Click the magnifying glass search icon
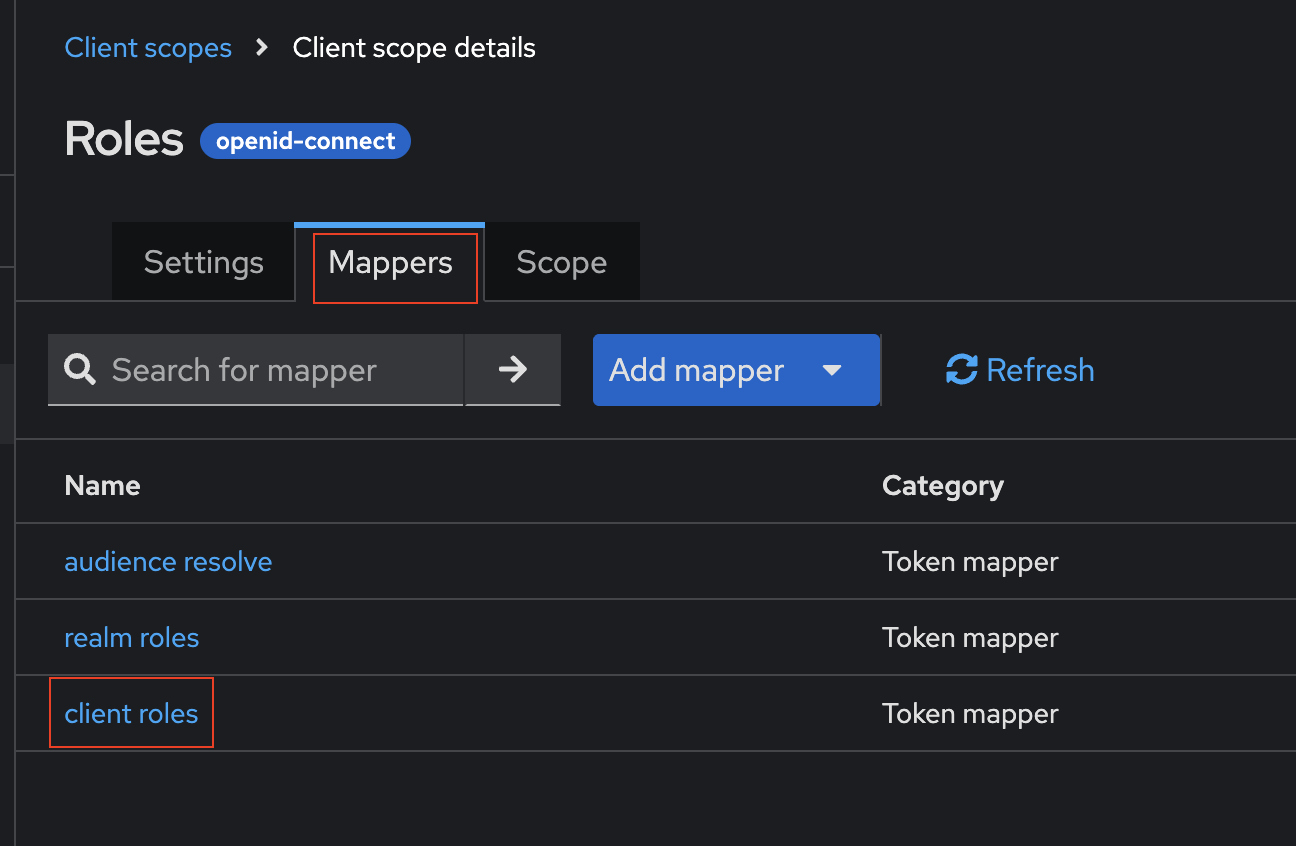 [80, 370]
